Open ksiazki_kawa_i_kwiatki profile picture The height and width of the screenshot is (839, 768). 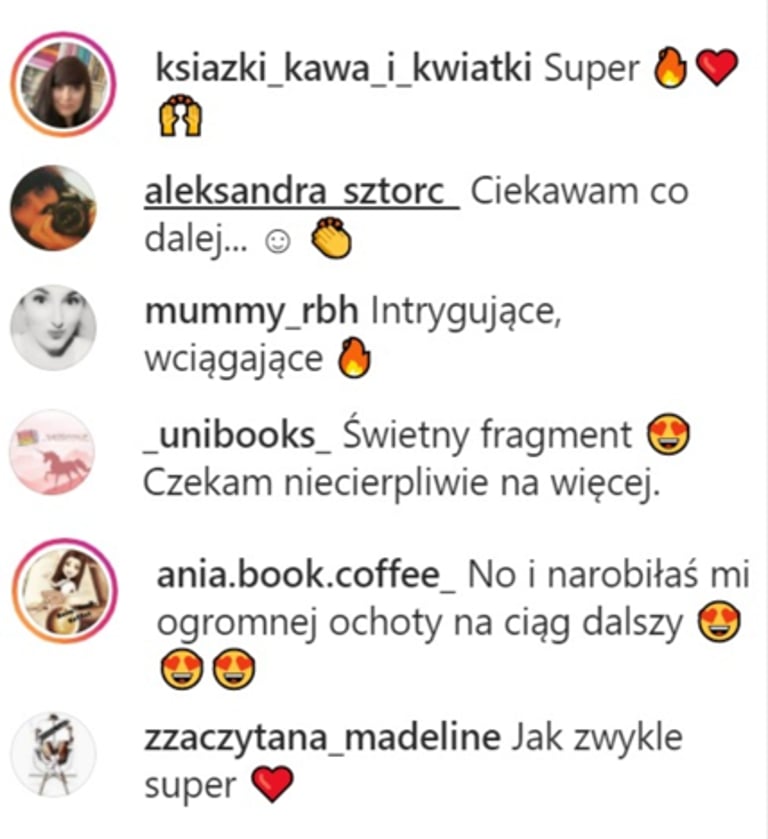(x=64, y=85)
